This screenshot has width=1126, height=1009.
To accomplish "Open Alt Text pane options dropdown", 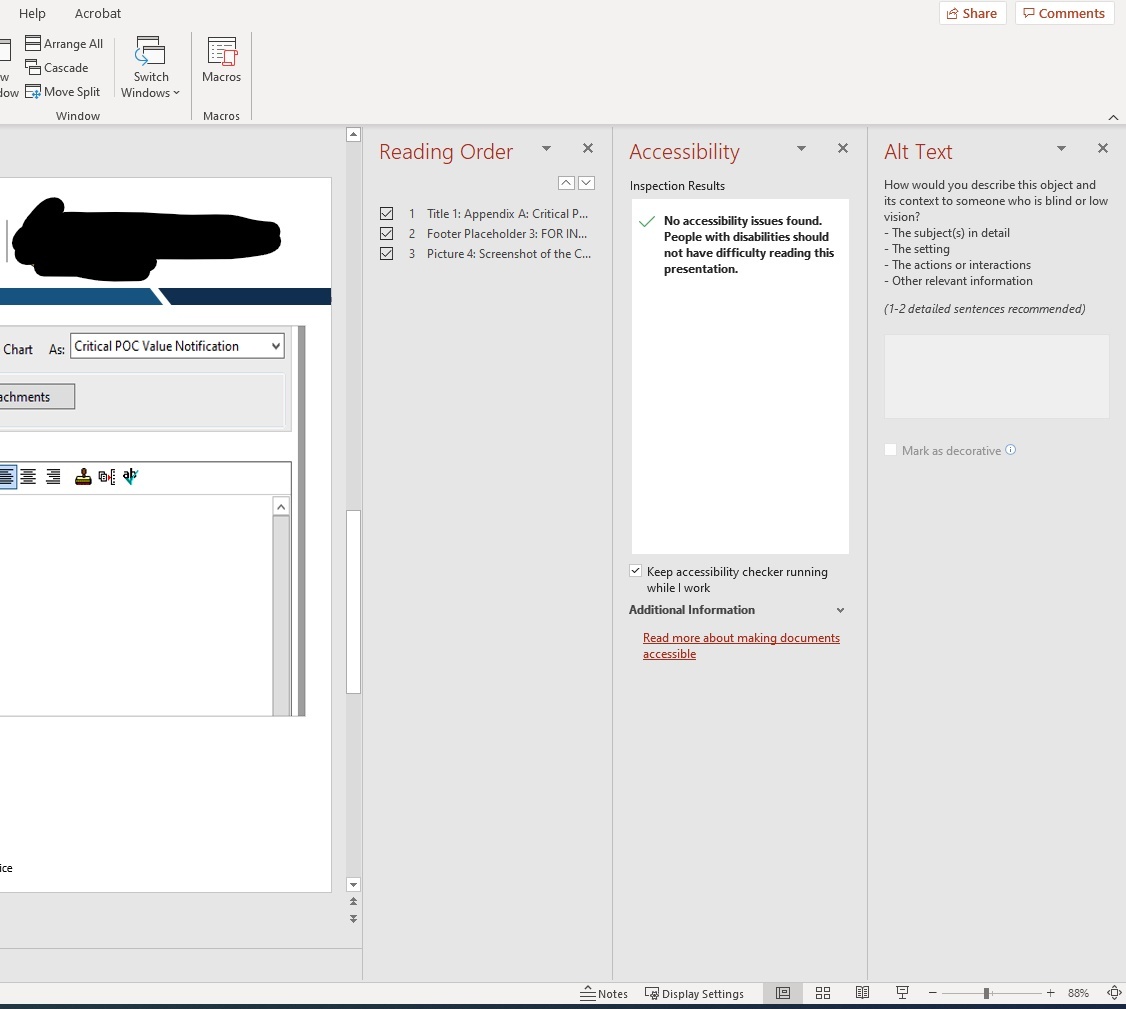I will [1061, 148].
